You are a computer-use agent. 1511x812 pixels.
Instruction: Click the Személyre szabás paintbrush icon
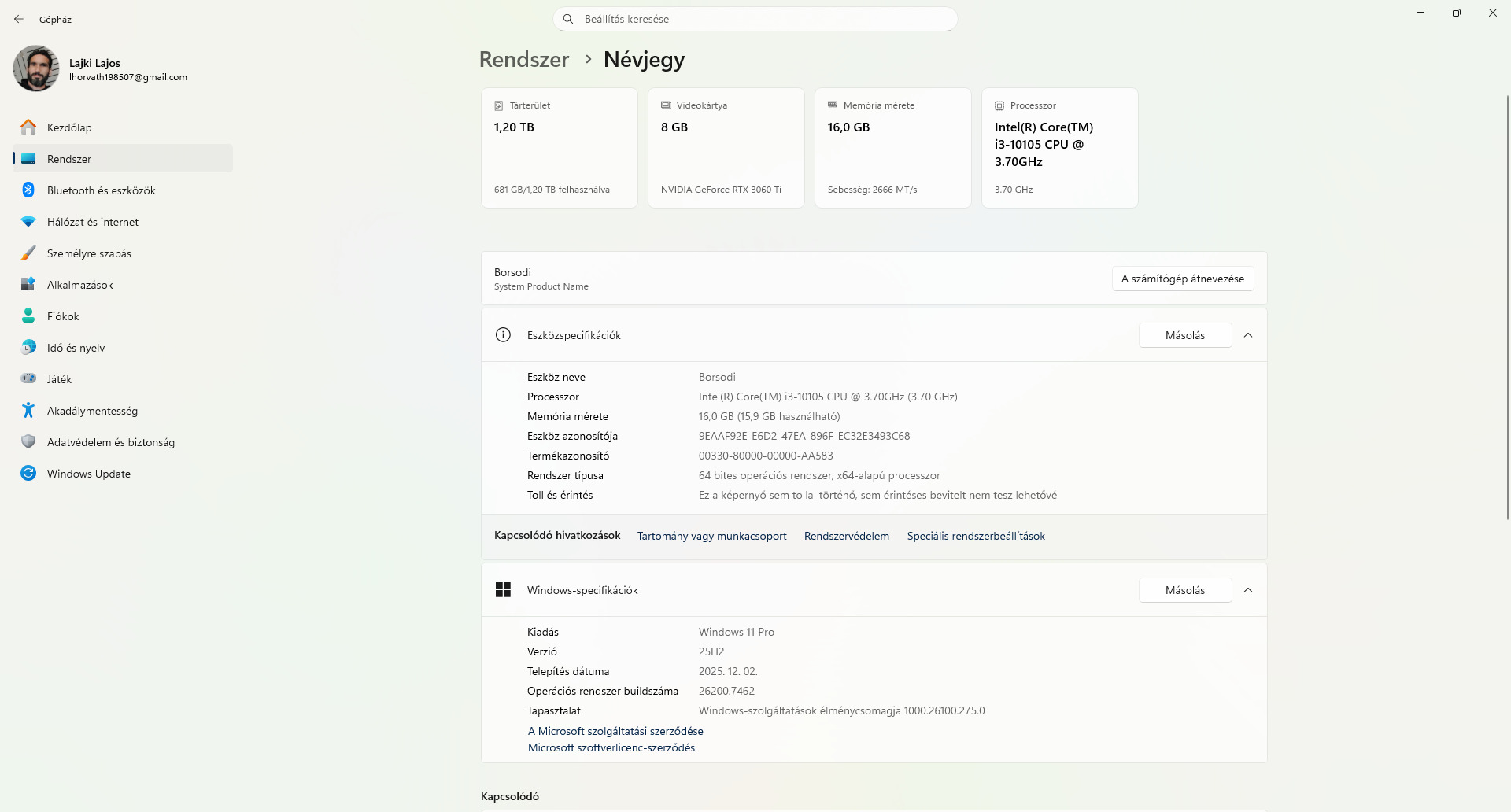coord(28,253)
